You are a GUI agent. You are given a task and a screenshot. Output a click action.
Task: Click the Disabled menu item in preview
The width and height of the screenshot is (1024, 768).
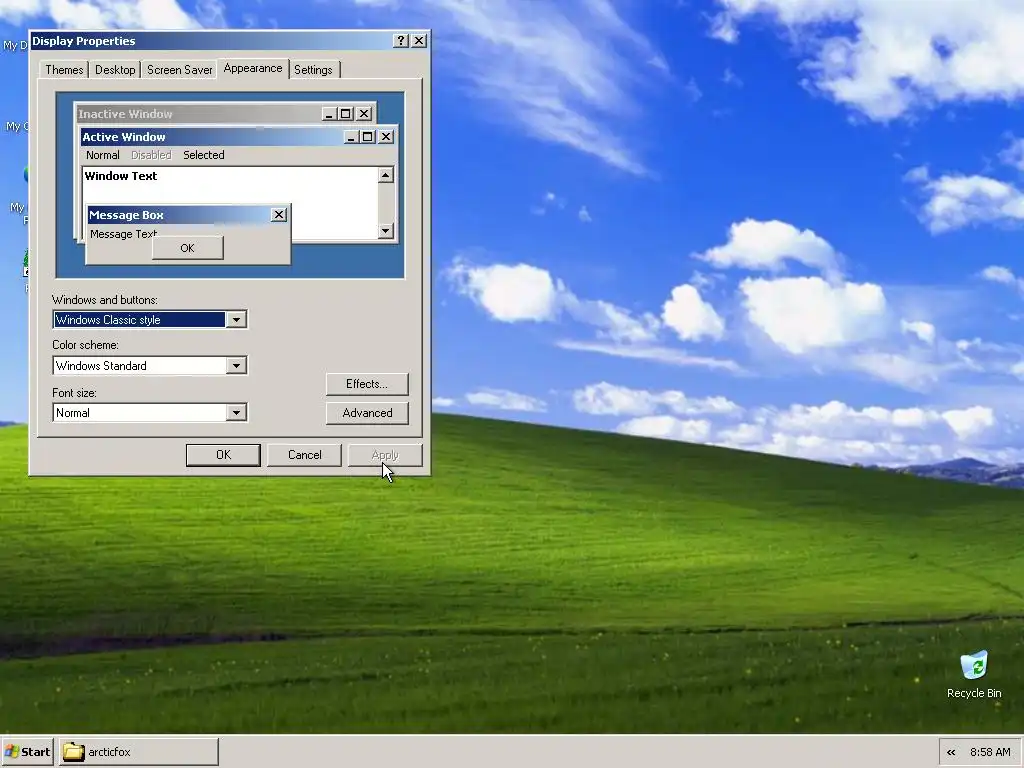(x=151, y=155)
